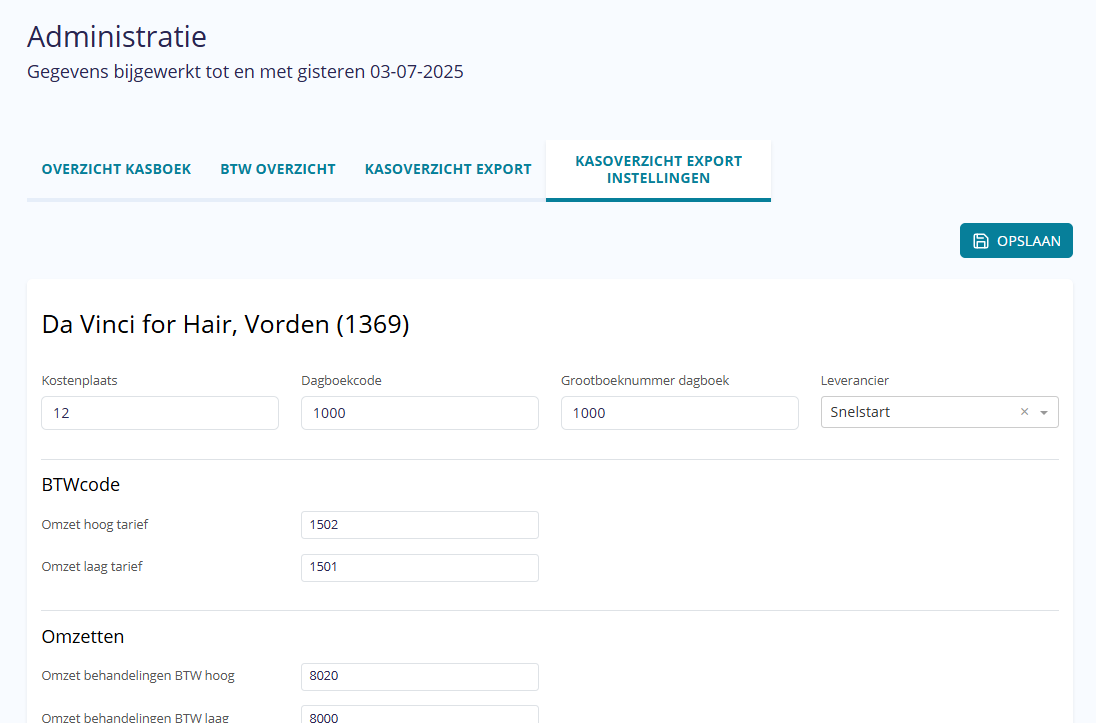The width and height of the screenshot is (1096, 723).
Task: Go to the Kasoverzicht Export tab
Action: (x=448, y=169)
